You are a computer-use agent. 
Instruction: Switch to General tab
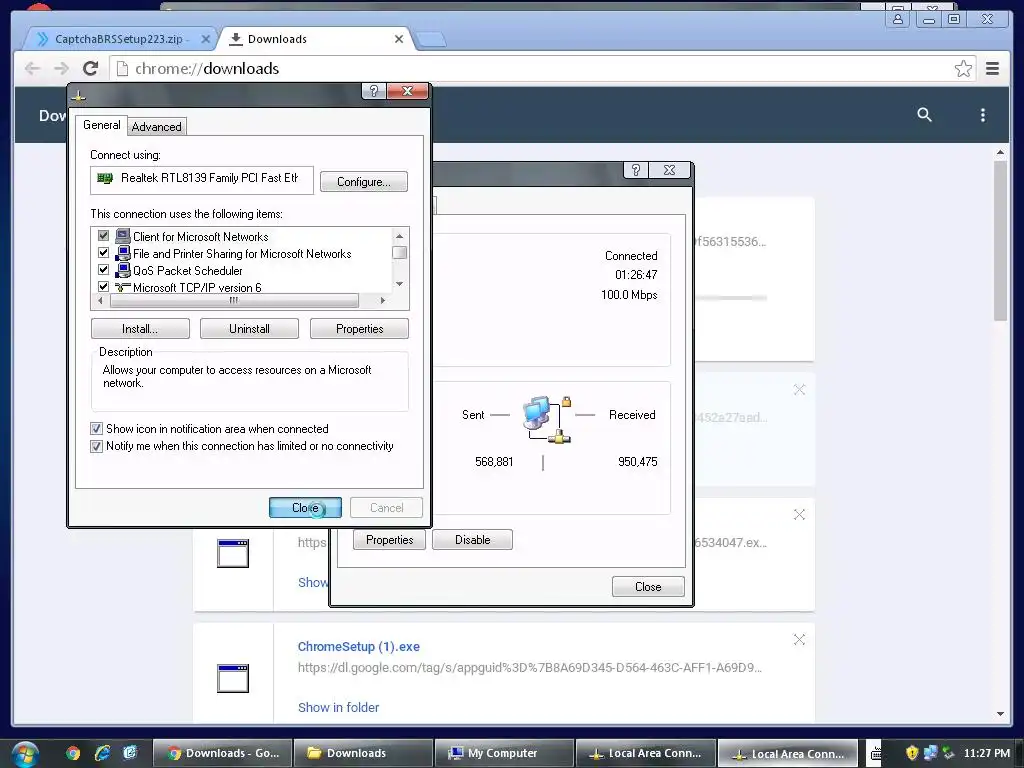(x=101, y=125)
